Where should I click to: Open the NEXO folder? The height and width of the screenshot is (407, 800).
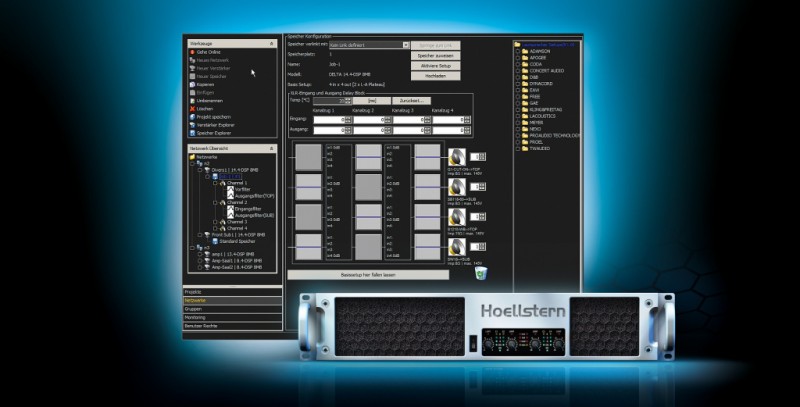point(531,129)
